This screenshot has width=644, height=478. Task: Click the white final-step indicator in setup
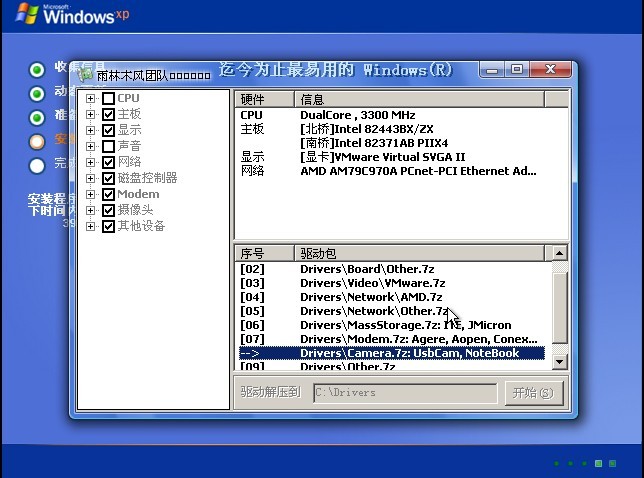[x=37, y=166]
